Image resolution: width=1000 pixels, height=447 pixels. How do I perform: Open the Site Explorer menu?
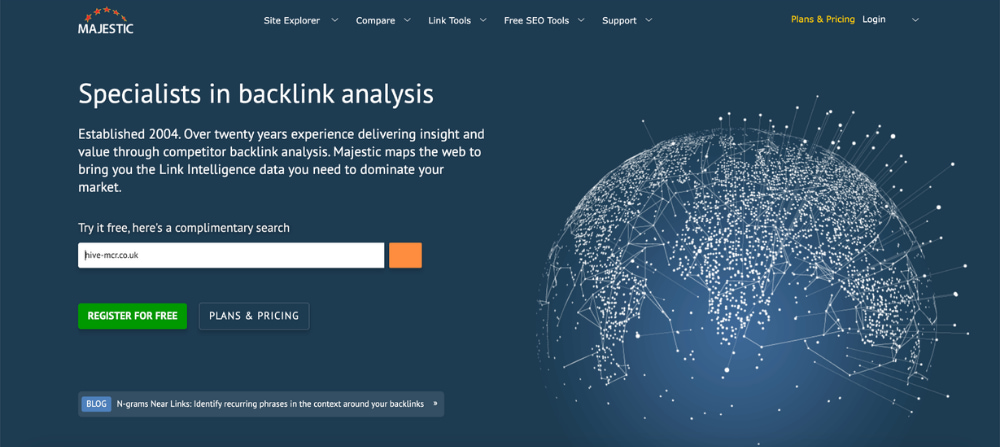pyautogui.click(x=291, y=20)
